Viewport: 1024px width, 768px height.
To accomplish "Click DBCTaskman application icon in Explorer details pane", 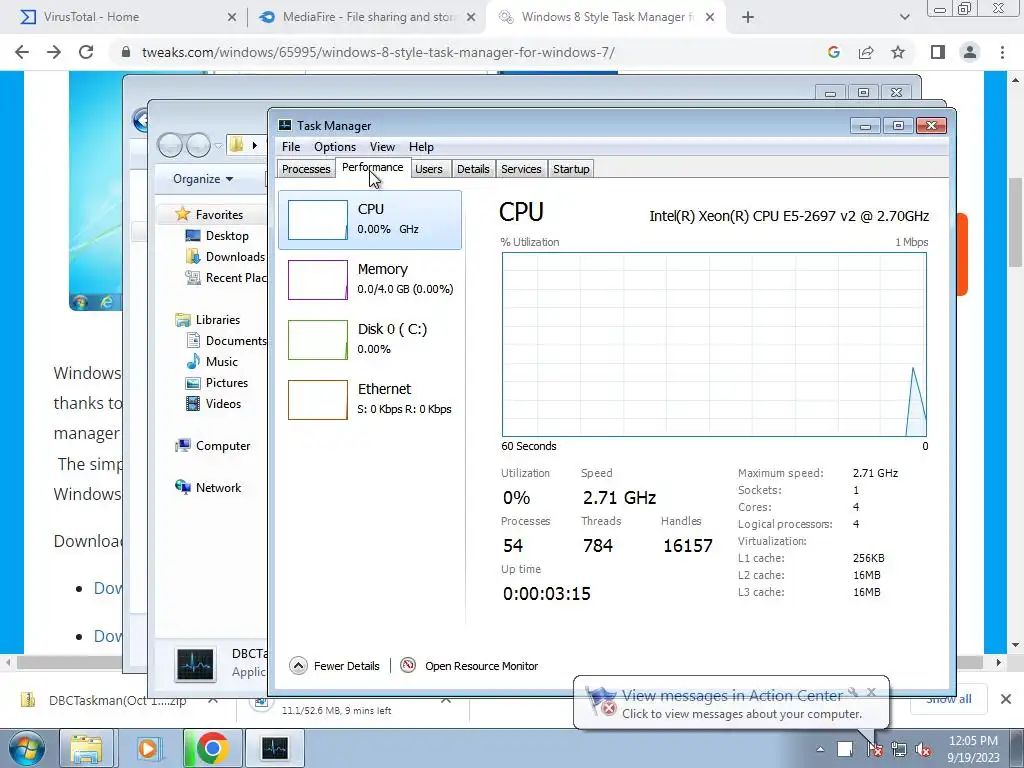I will coord(195,664).
